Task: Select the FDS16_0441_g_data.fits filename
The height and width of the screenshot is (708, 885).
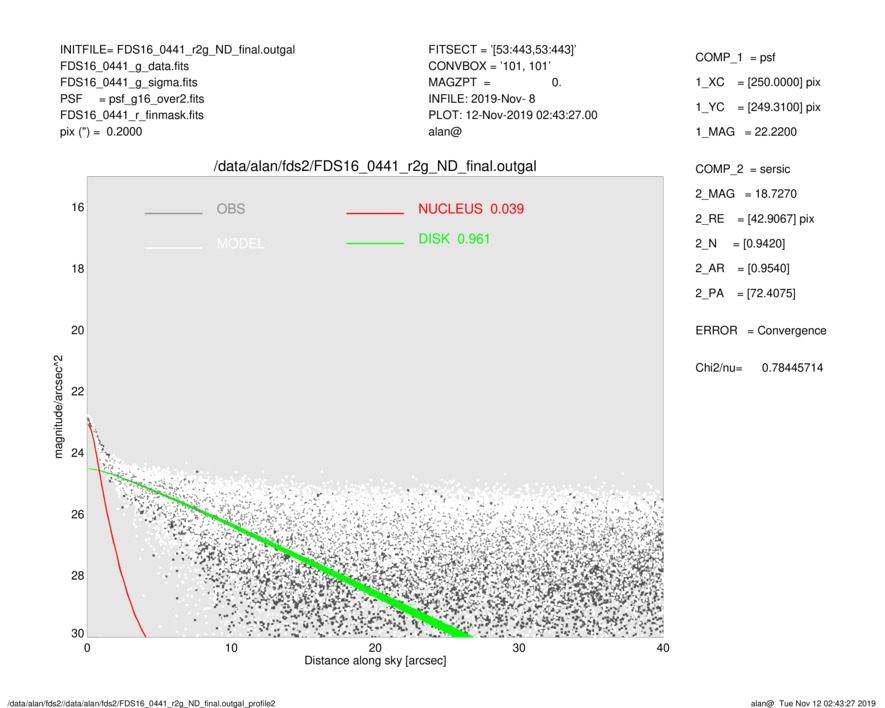Action: coord(124,66)
